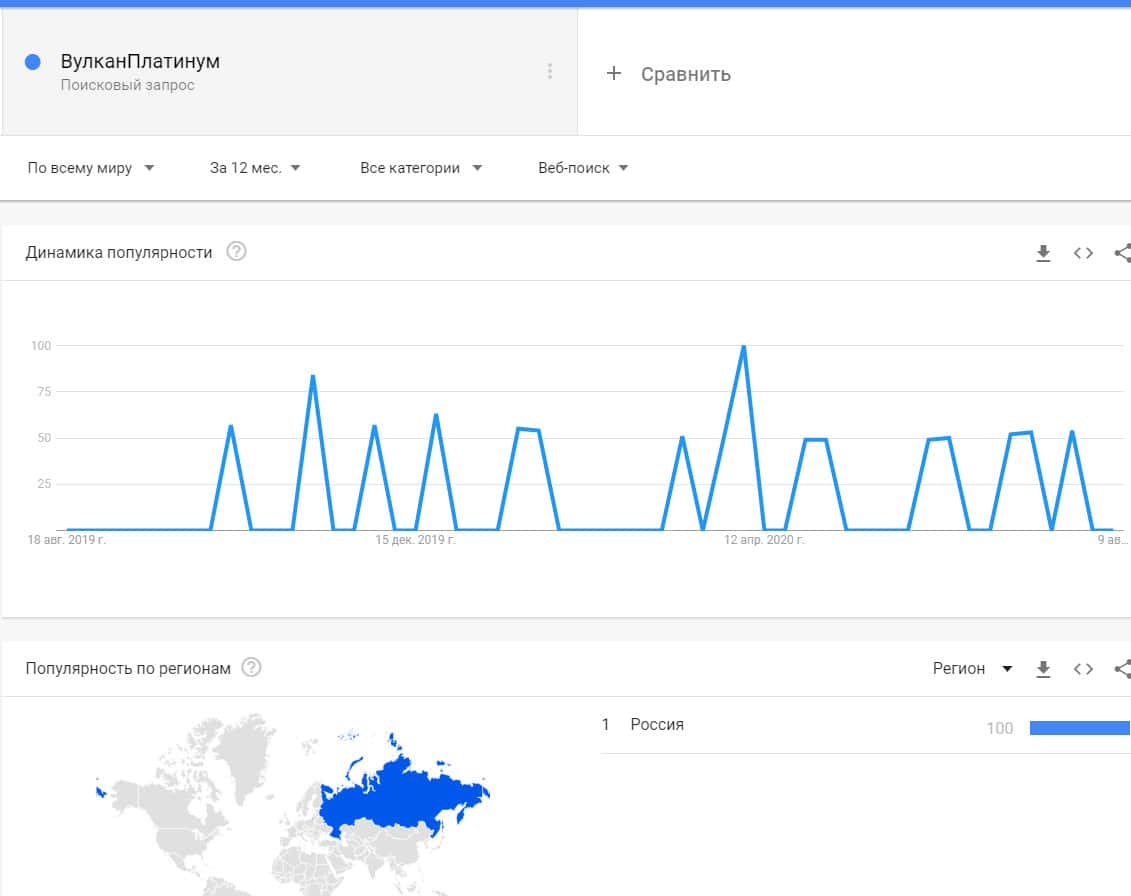Open help tooltip for Динамика популярности

click(236, 251)
